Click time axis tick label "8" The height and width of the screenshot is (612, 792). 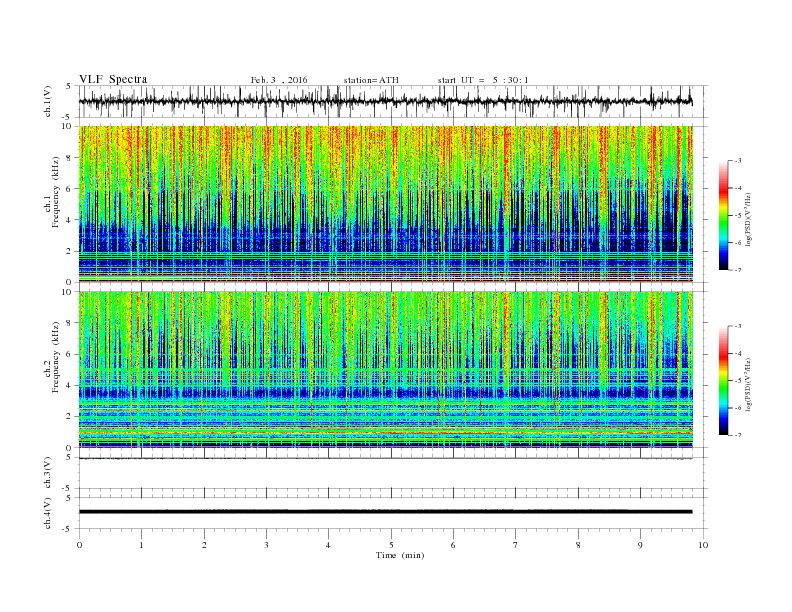coord(578,545)
